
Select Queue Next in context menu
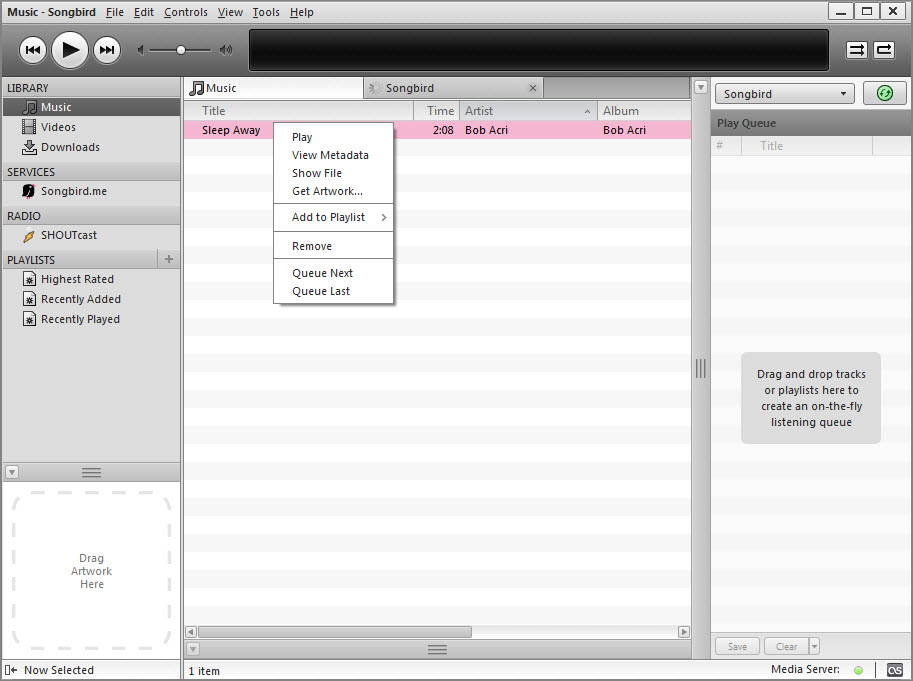(334, 274)
